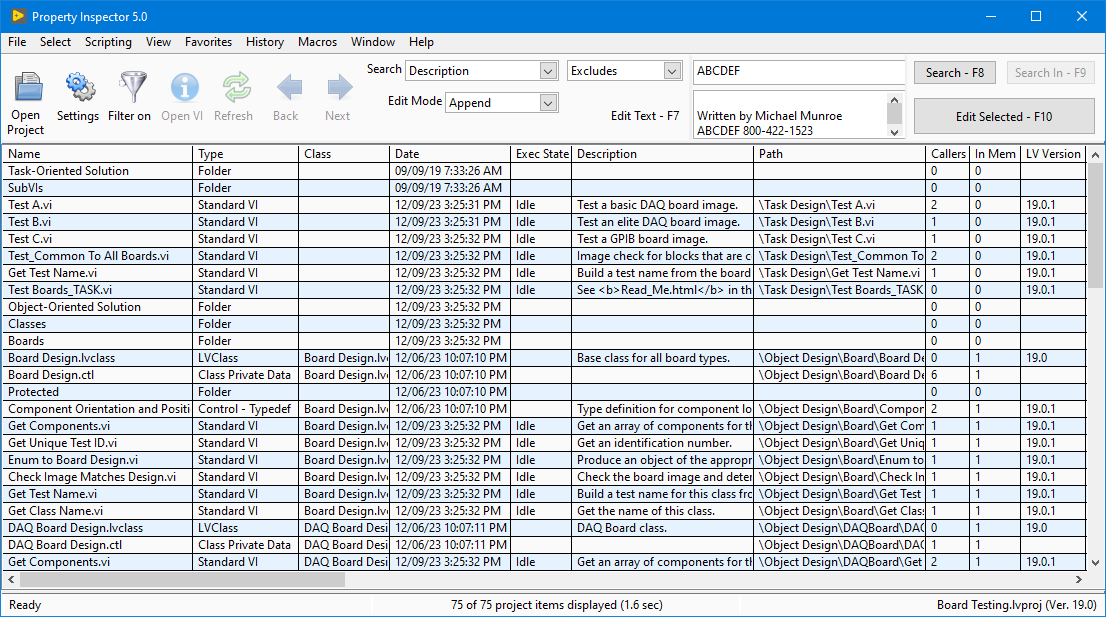Click the Property Inspector title bar icon
Viewport: 1106px width, 617px height.
tap(17, 16)
